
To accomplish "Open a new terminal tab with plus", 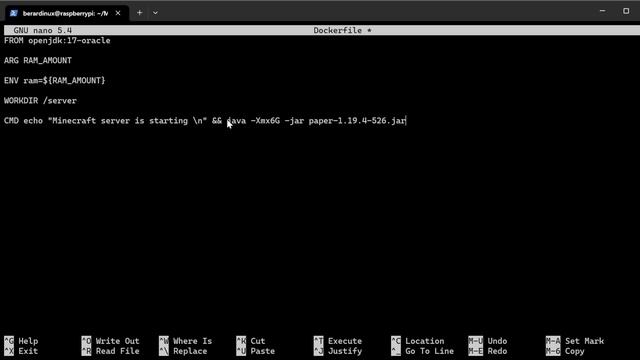I will click(140, 13).
